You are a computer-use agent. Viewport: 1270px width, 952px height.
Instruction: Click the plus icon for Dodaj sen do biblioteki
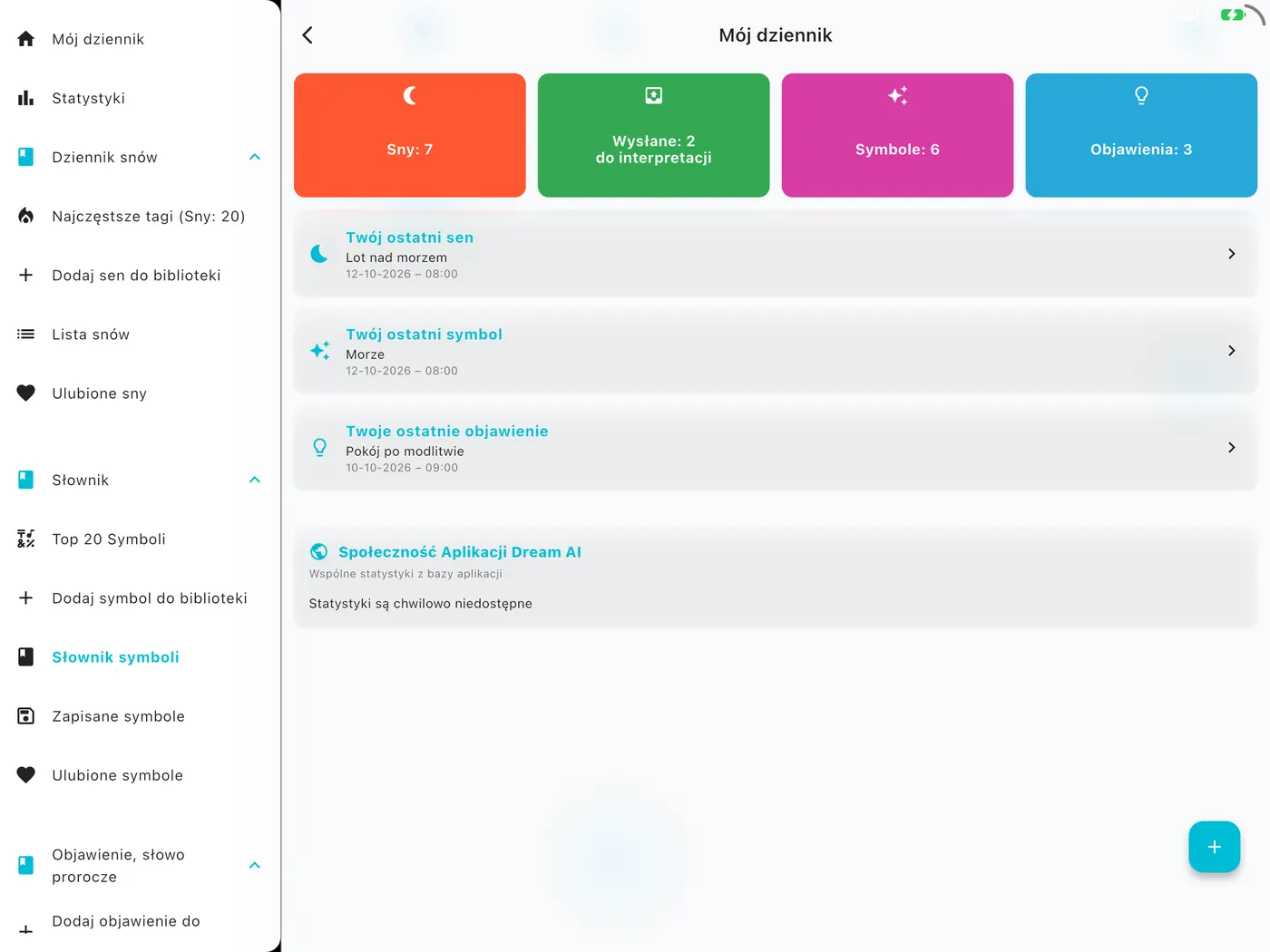(x=26, y=275)
